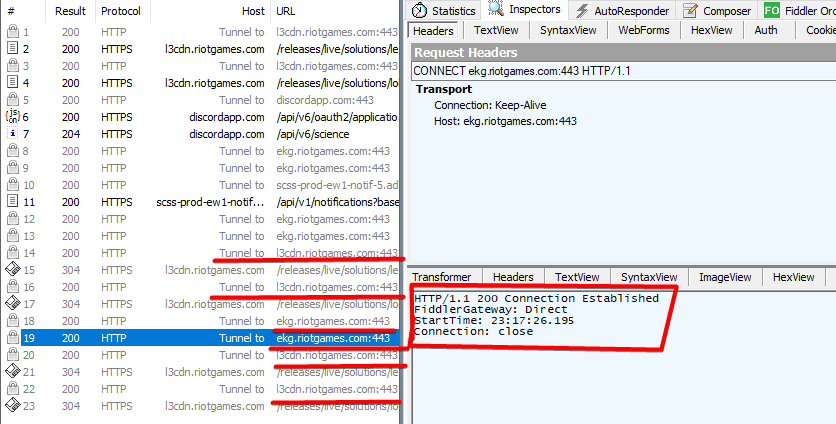
Task: Click the Transport header group
Action: coord(444,89)
